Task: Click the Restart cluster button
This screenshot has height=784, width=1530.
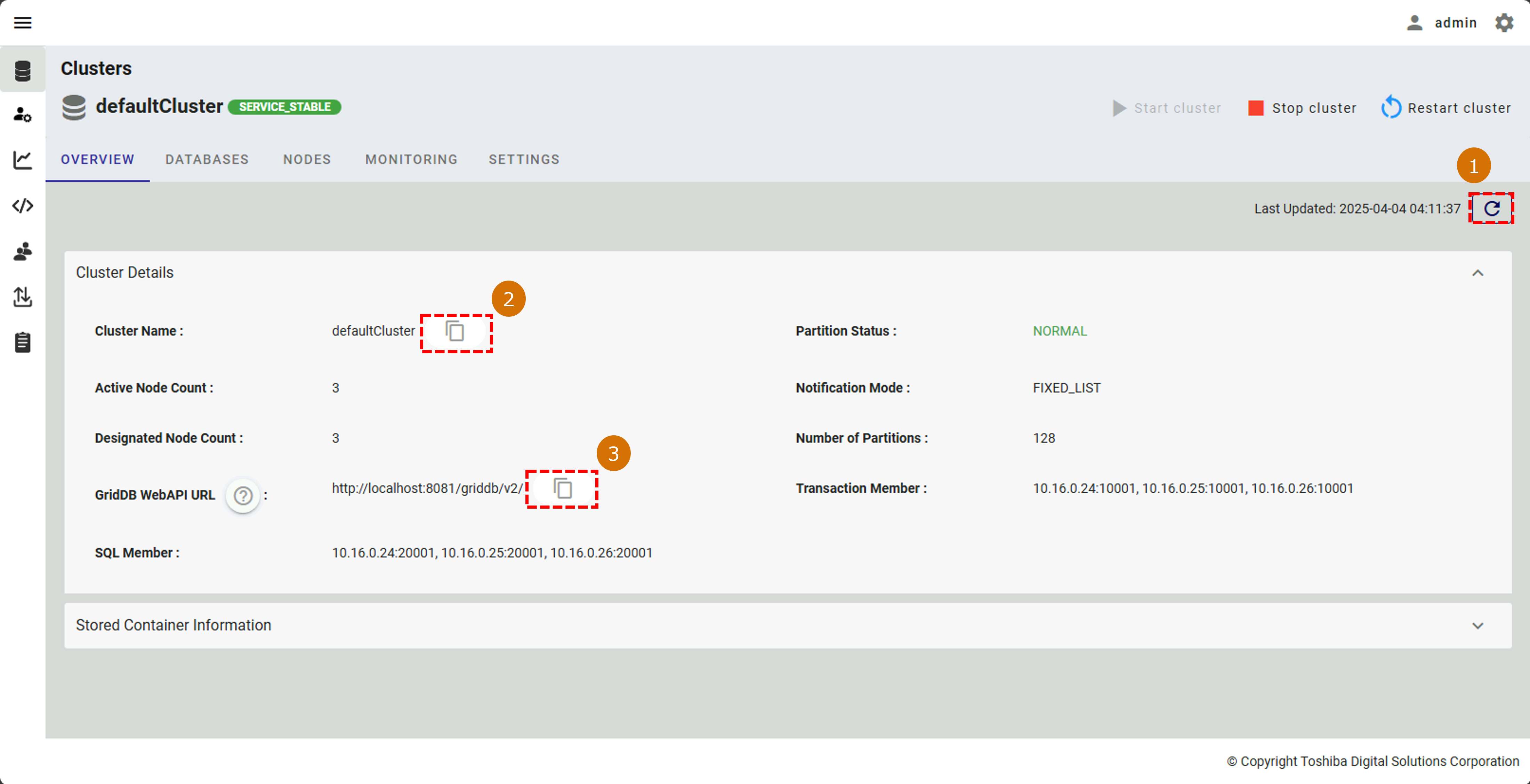Action: tap(1446, 108)
